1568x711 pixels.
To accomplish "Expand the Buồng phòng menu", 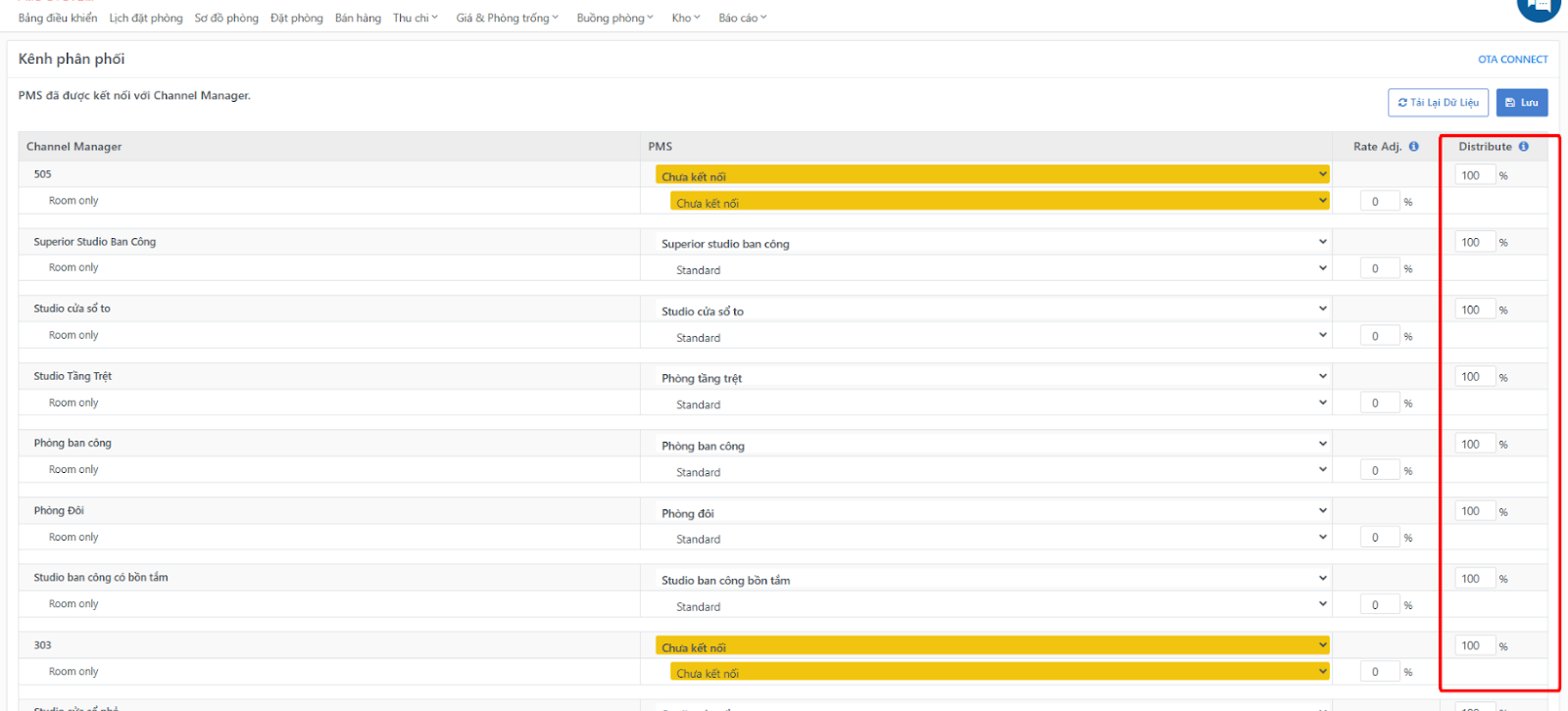I will point(614,18).
